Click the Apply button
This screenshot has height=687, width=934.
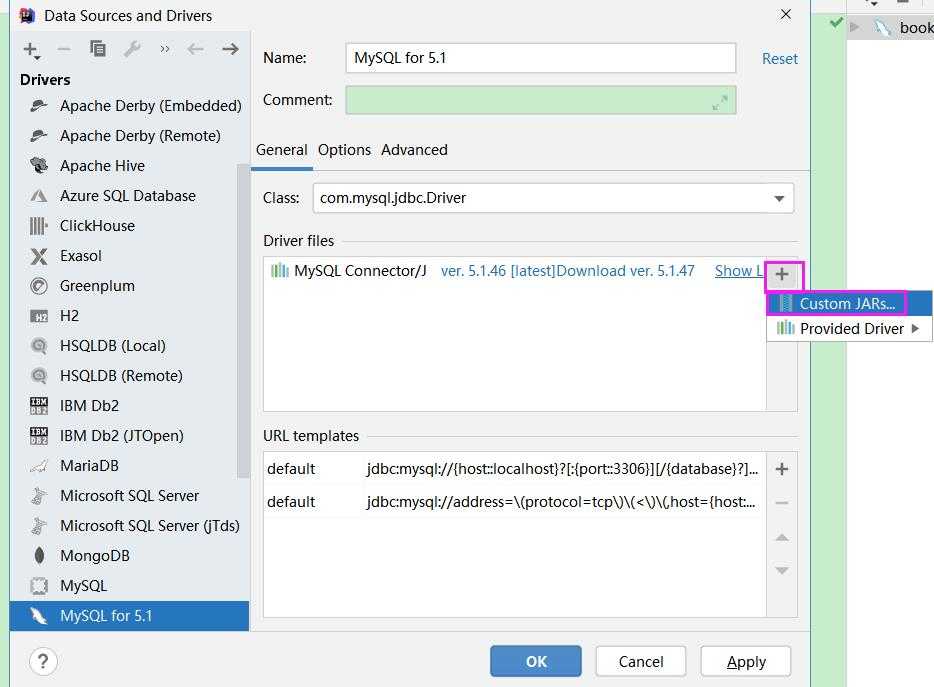(746, 661)
